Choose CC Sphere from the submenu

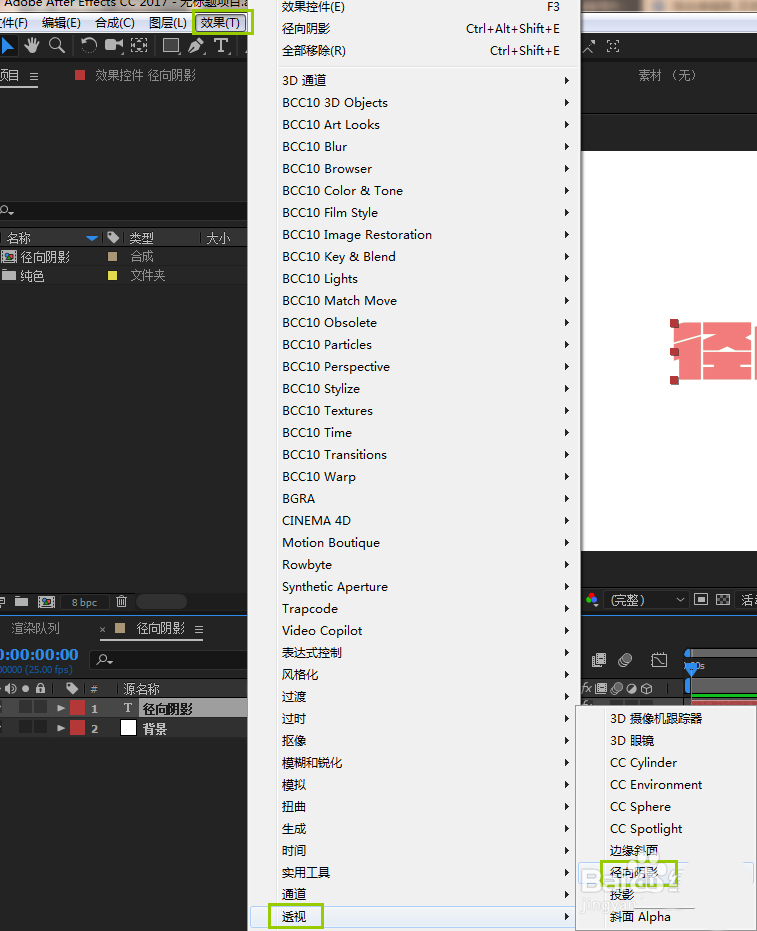tap(665, 806)
